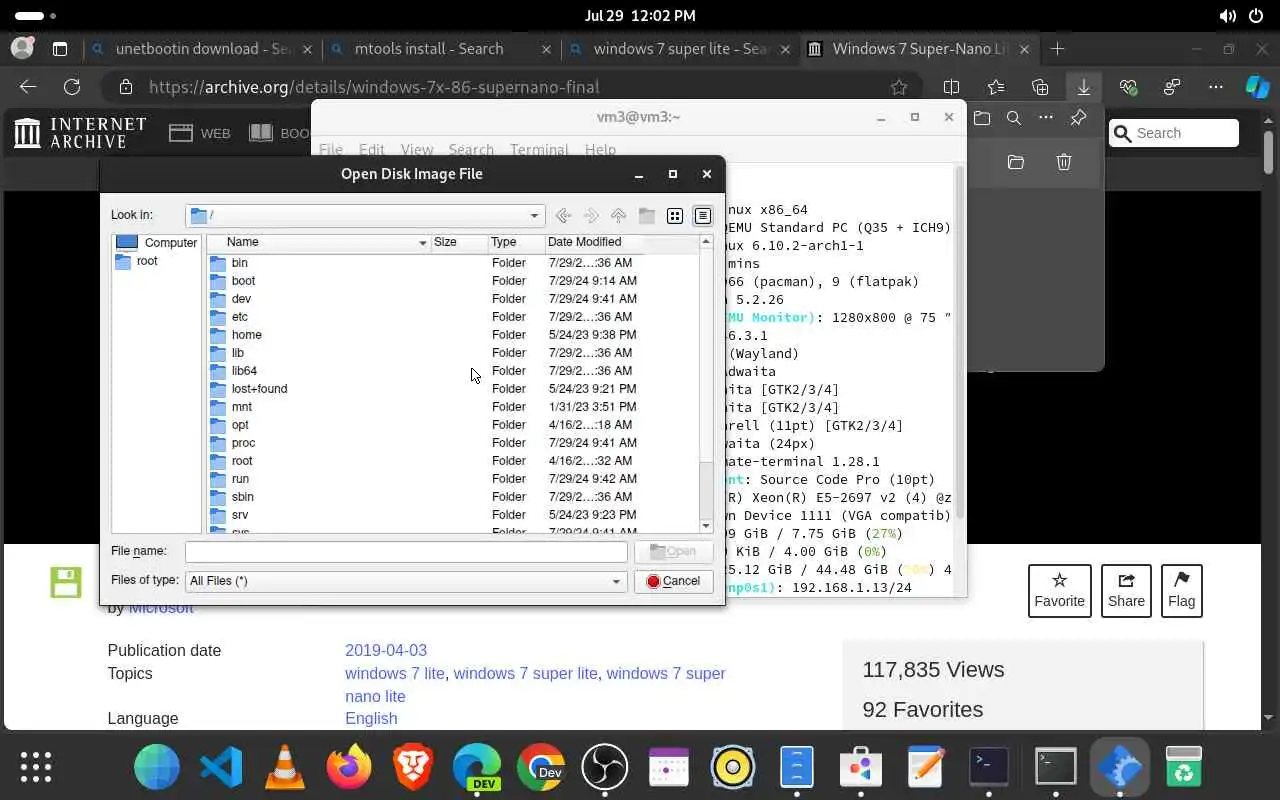Open View menu in terminal window
The height and width of the screenshot is (800, 1280).
point(417,150)
